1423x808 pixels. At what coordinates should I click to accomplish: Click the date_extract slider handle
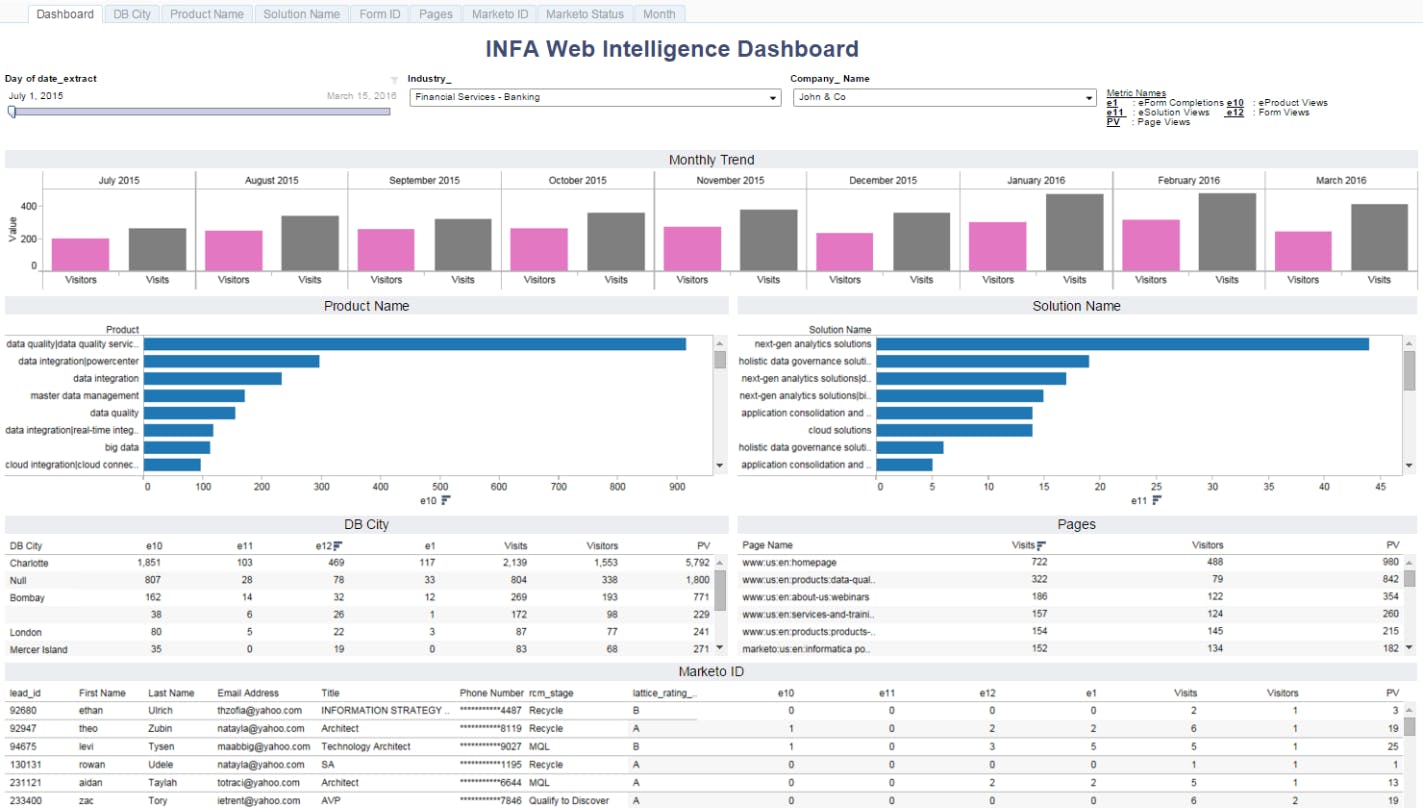point(11,112)
